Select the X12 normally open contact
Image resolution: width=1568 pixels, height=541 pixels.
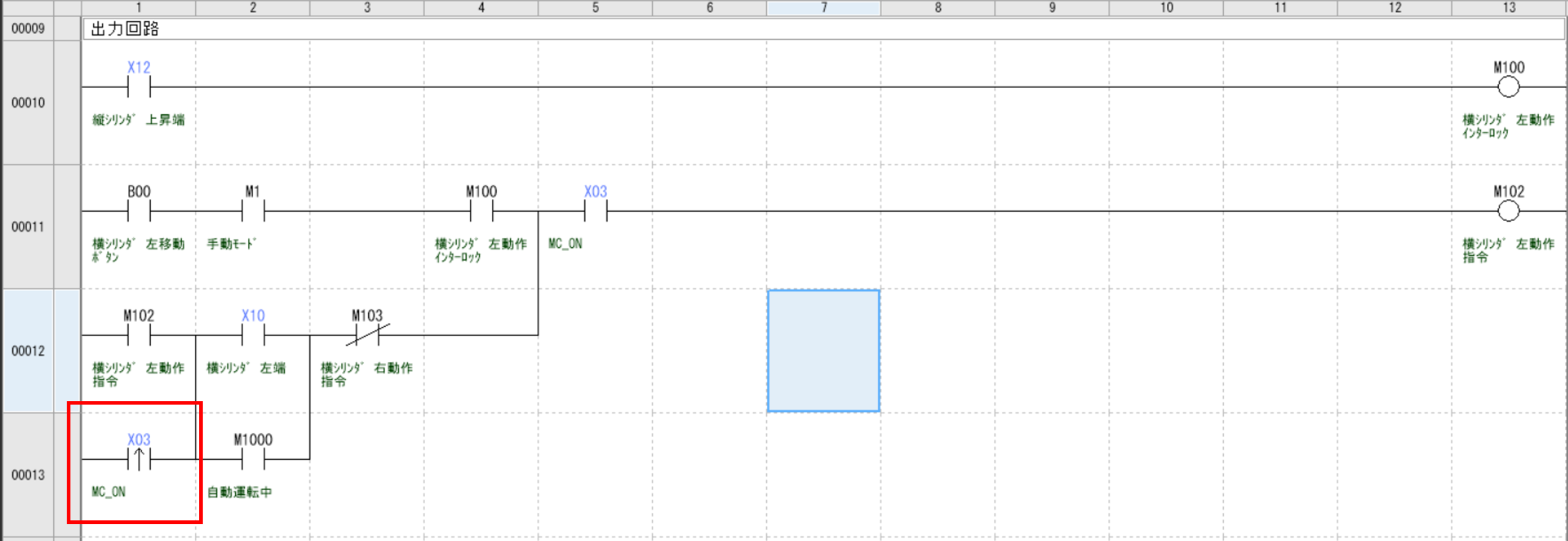(x=139, y=87)
